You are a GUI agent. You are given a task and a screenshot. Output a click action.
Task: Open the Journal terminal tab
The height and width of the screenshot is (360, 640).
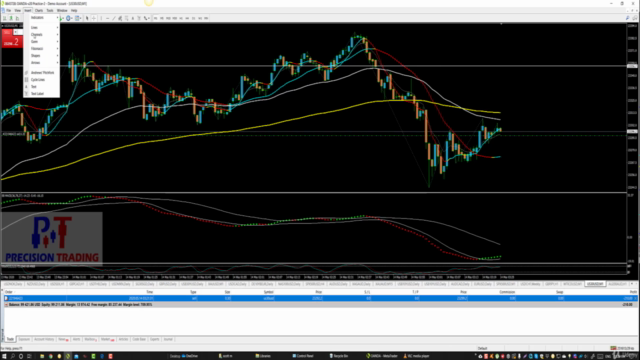coord(168,339)
